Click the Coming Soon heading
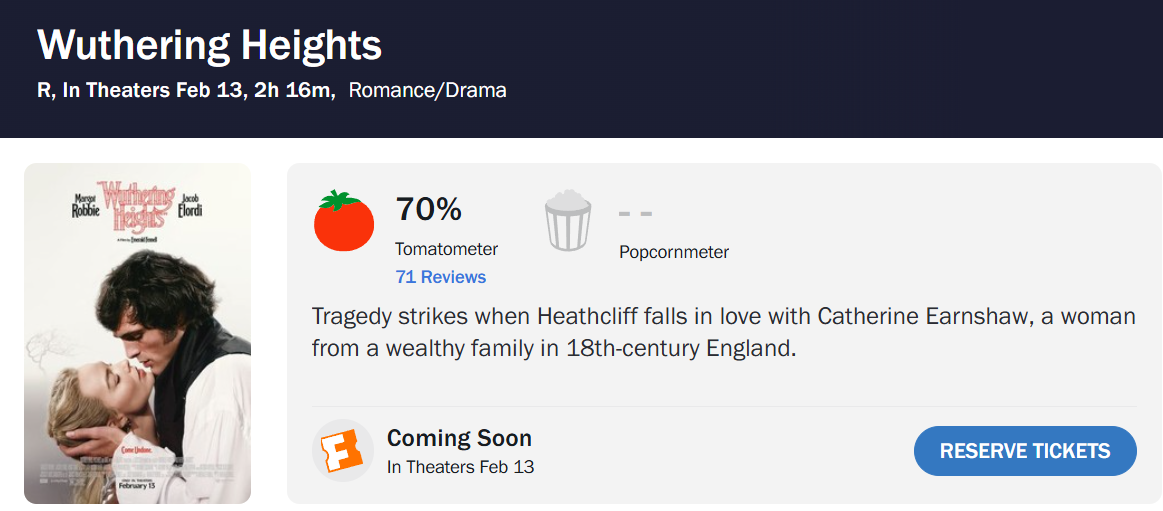Viewport: 1163px width, 511px height. coord(459,438)
